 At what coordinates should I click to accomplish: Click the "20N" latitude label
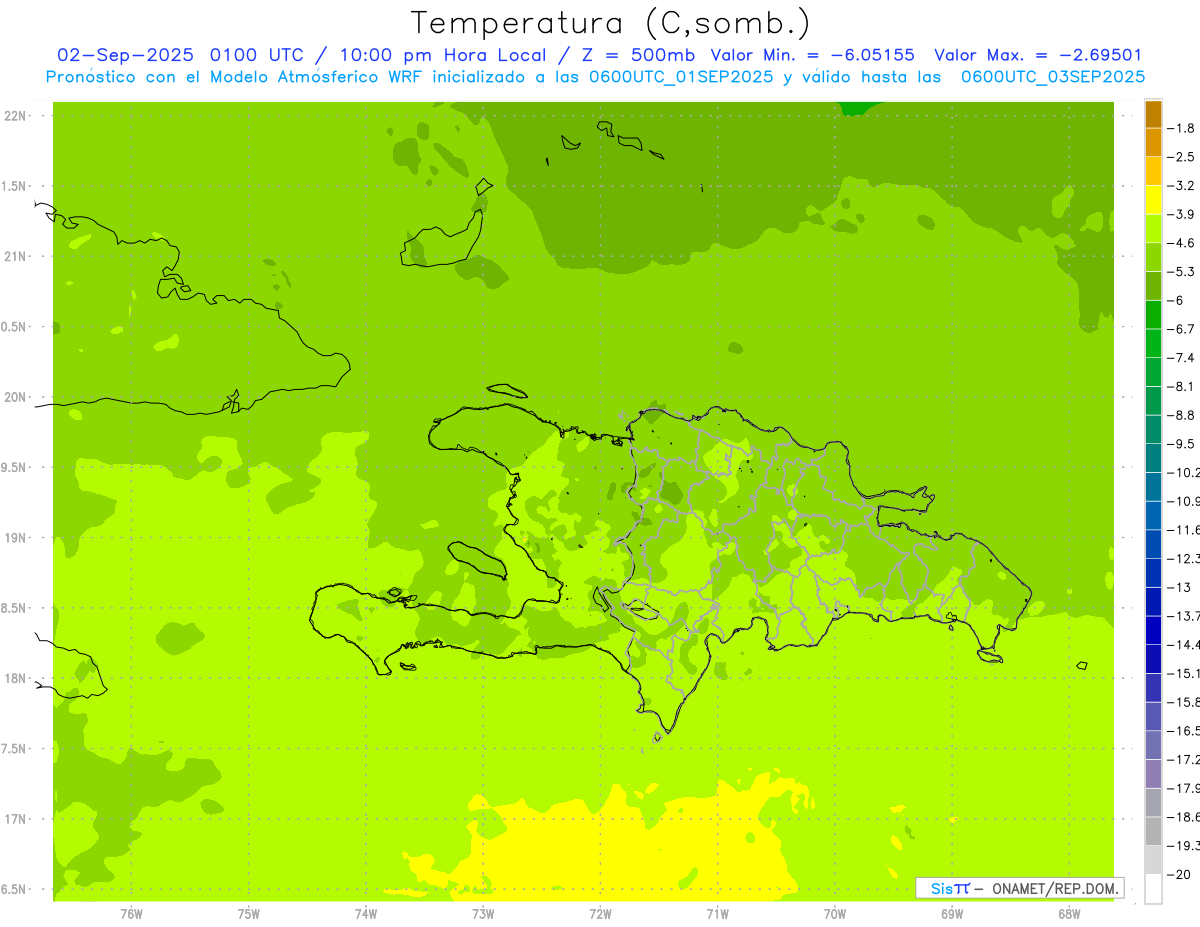[x=16, y=397]
